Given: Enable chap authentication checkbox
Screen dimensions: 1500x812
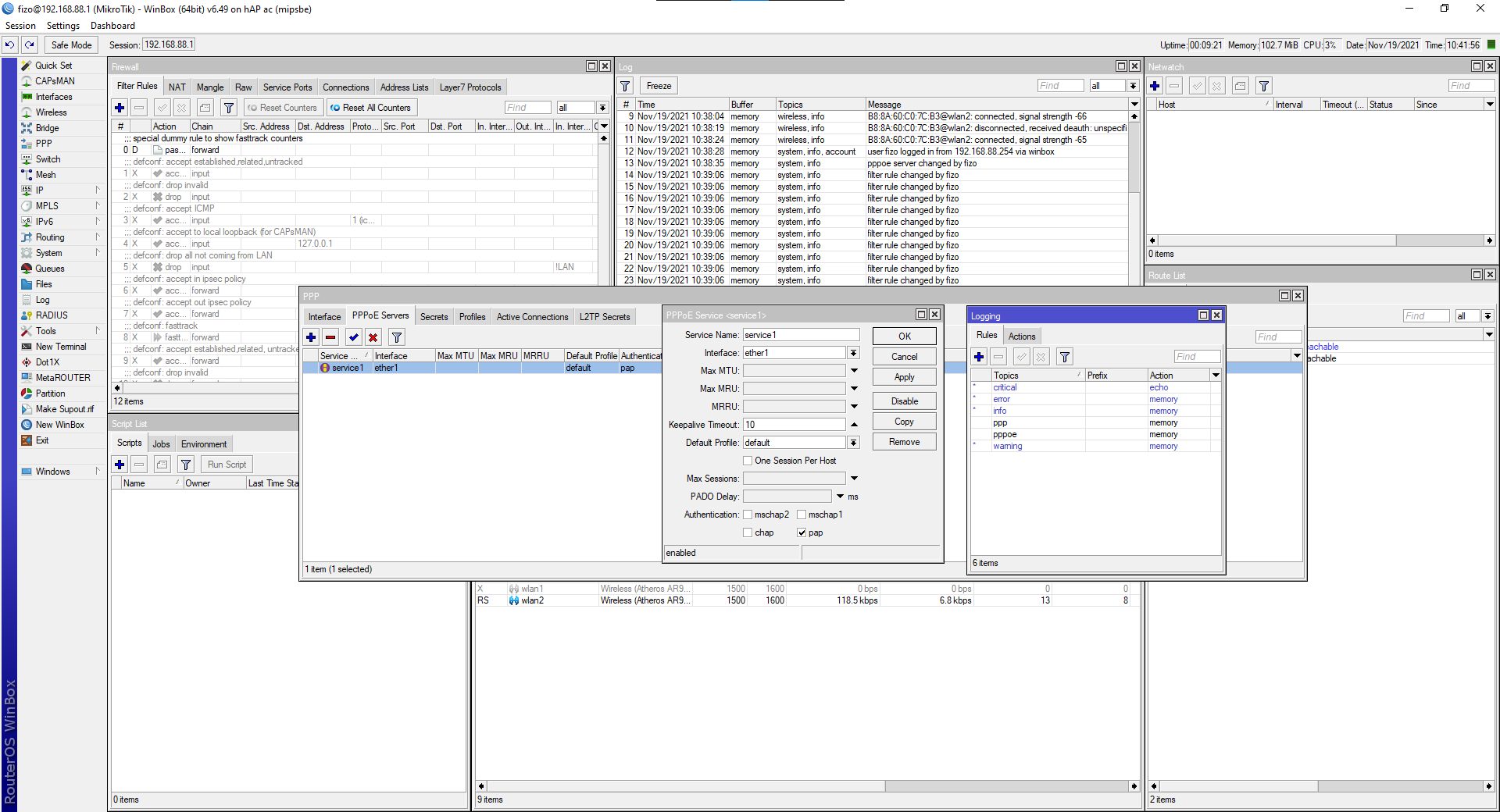Looking at the screenshot, I should (x=748, y=532).
